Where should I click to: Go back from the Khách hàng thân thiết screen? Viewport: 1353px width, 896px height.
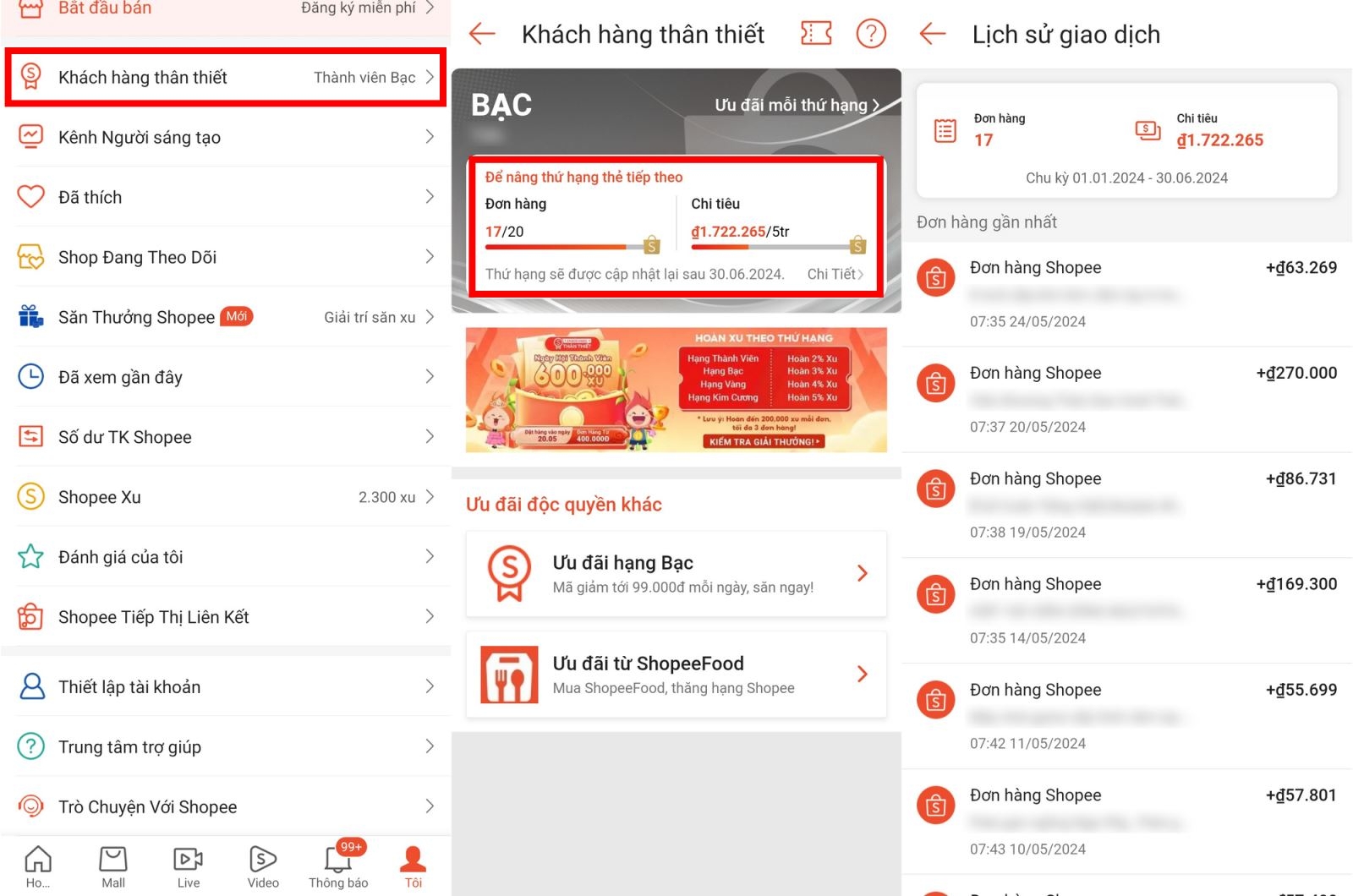[482, 34]
